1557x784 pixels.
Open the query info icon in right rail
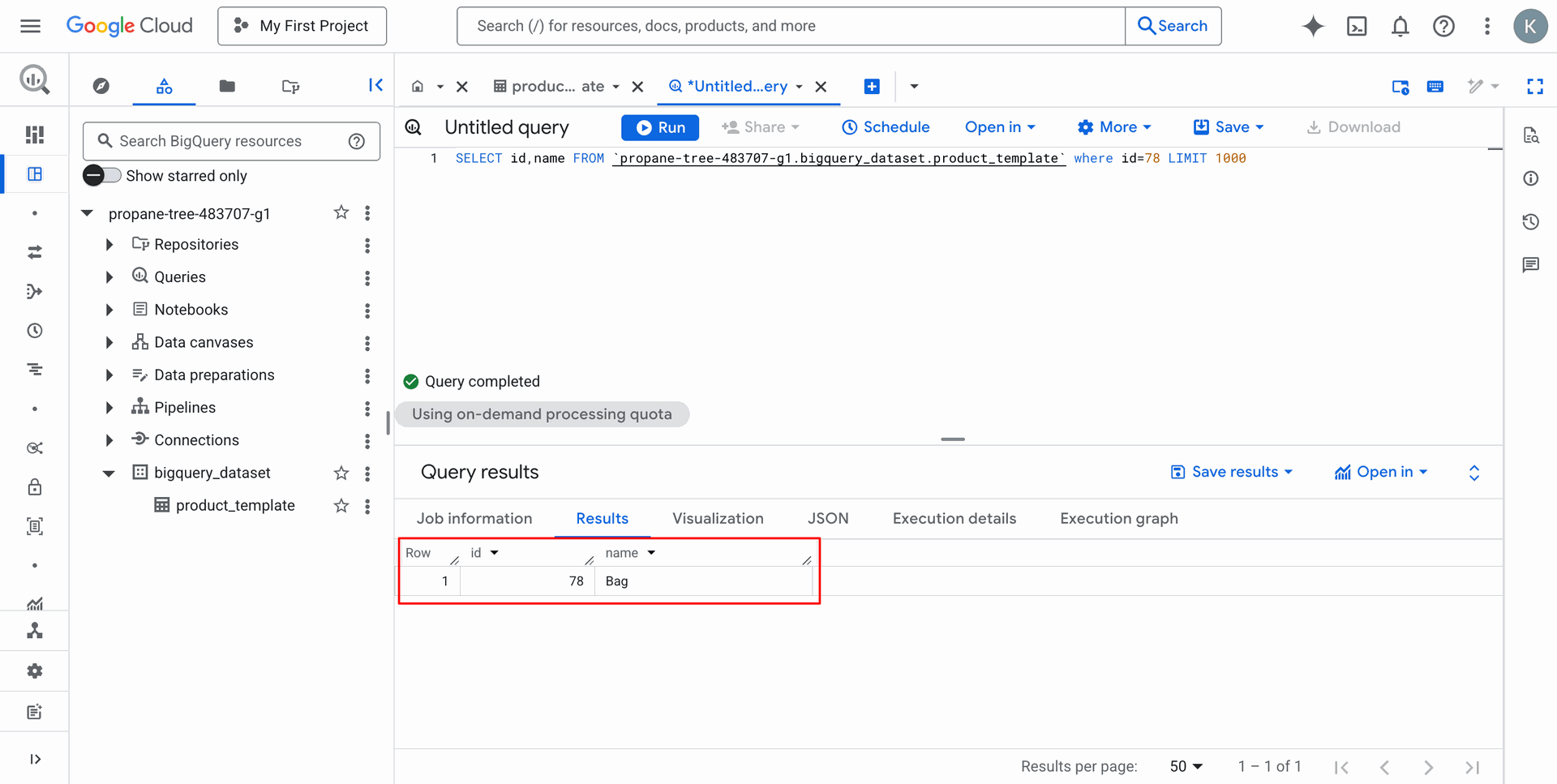[1531, 178]
